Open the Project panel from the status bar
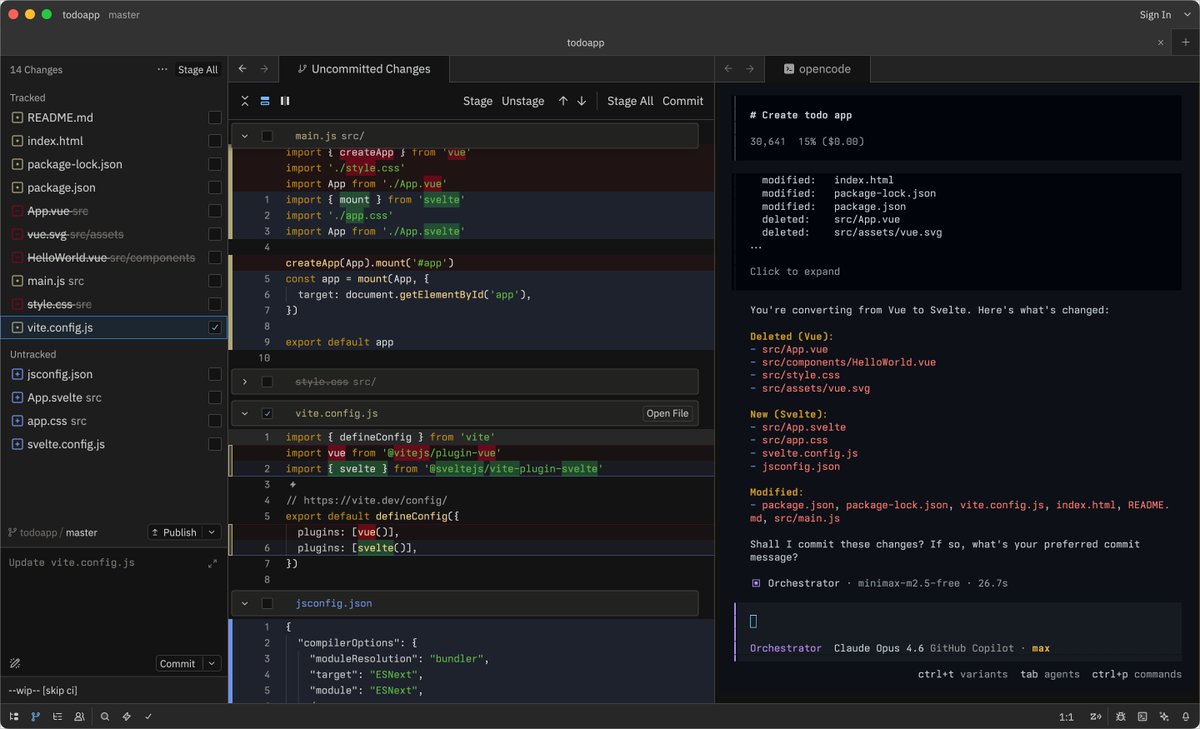The height and width of the screenshot is (729, 1200). pyautogui.click(x=14, y=716)
